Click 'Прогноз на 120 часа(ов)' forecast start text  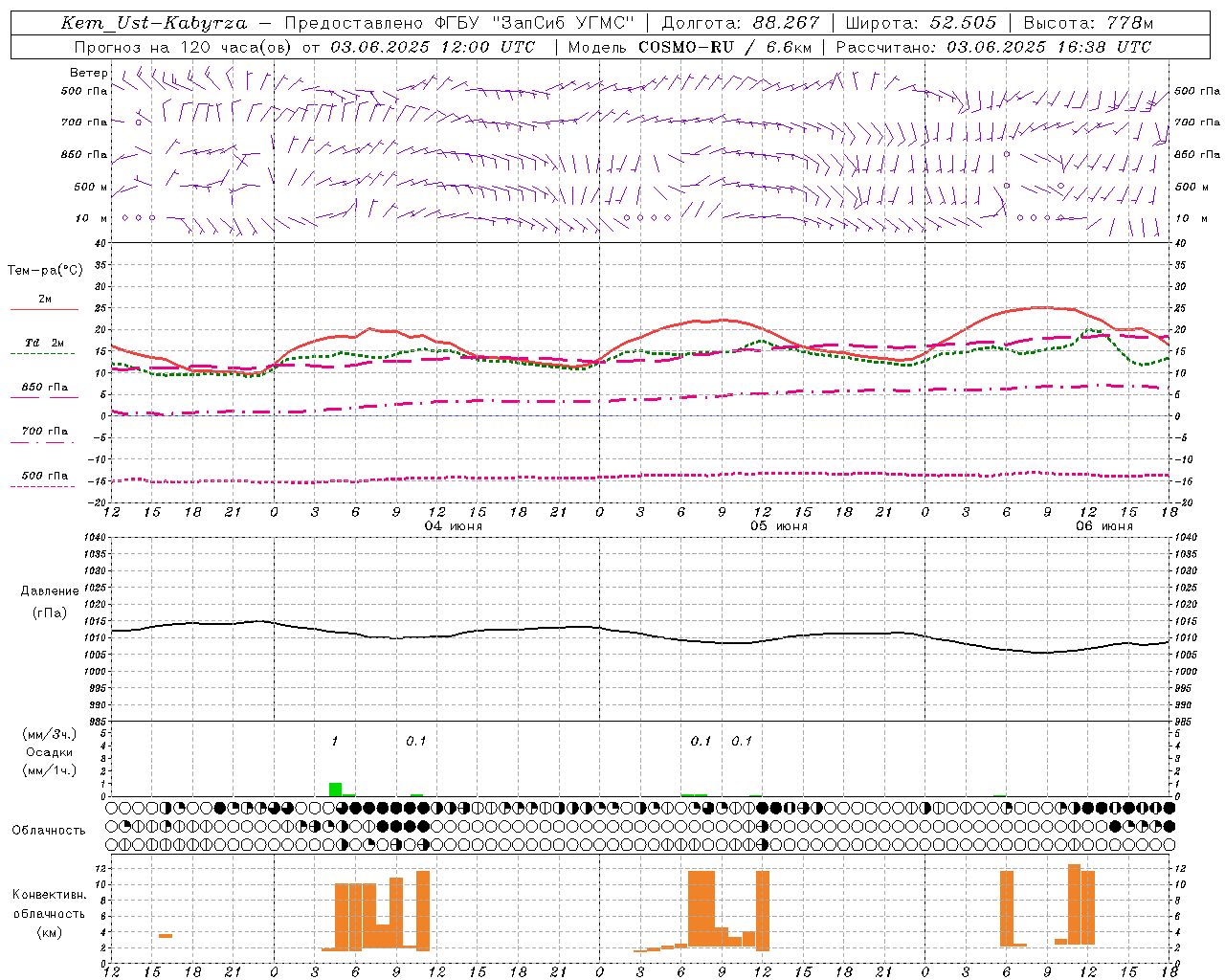point(185,47)
